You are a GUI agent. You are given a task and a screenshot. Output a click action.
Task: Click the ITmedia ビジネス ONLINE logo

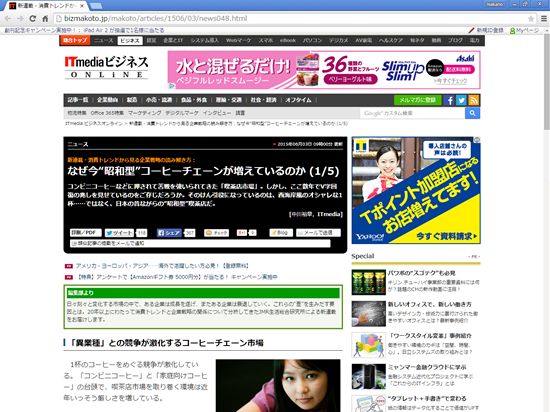[106, 67]
